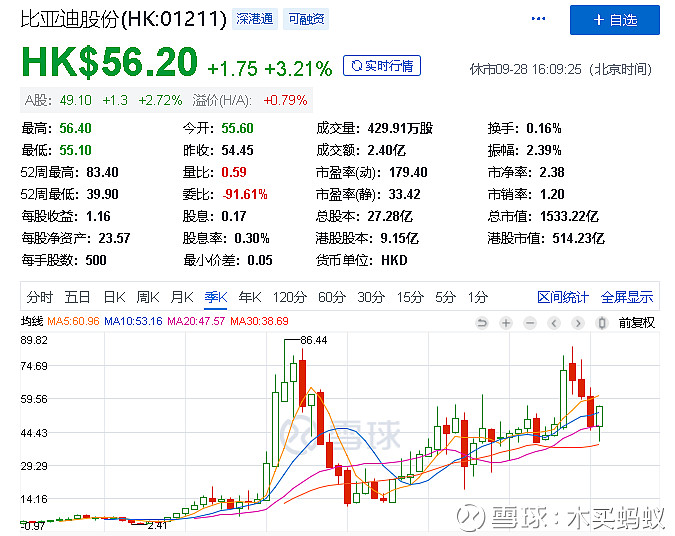The width and height of the screenshot is (675, 536).
Task: Click the 股息率 value 0.30%
Action: tap(252, 238)
